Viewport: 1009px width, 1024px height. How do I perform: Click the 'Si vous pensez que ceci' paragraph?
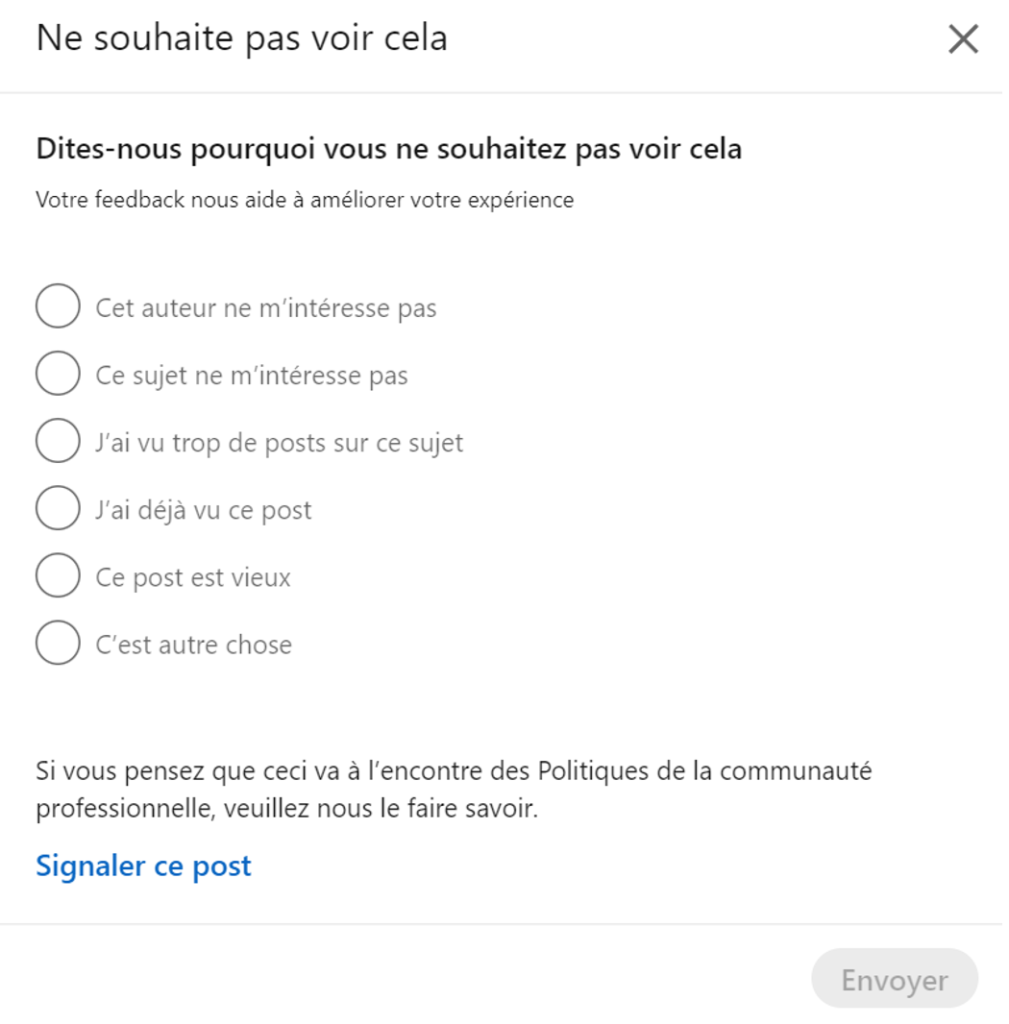pos(454,790)
